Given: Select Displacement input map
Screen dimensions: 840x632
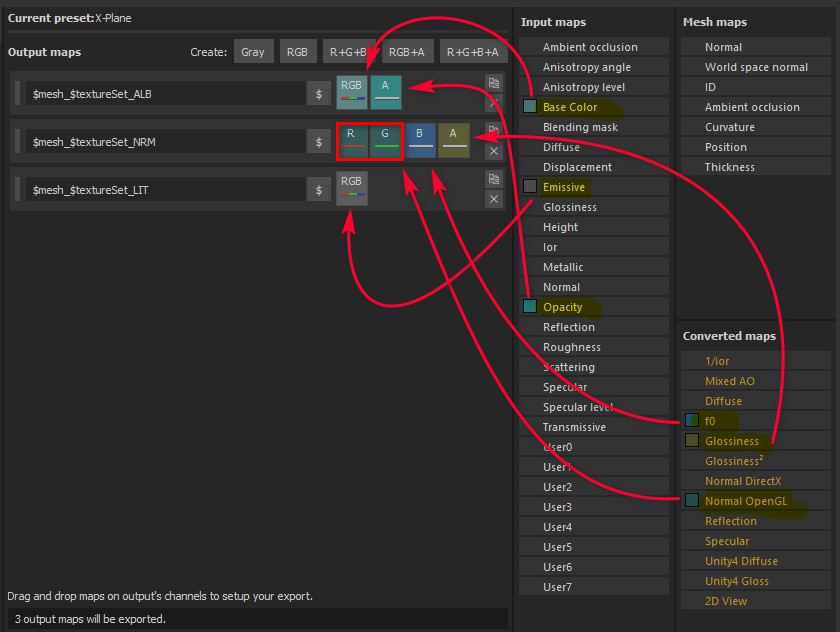Looking at the screenshot, I should (x=594, y=167).
